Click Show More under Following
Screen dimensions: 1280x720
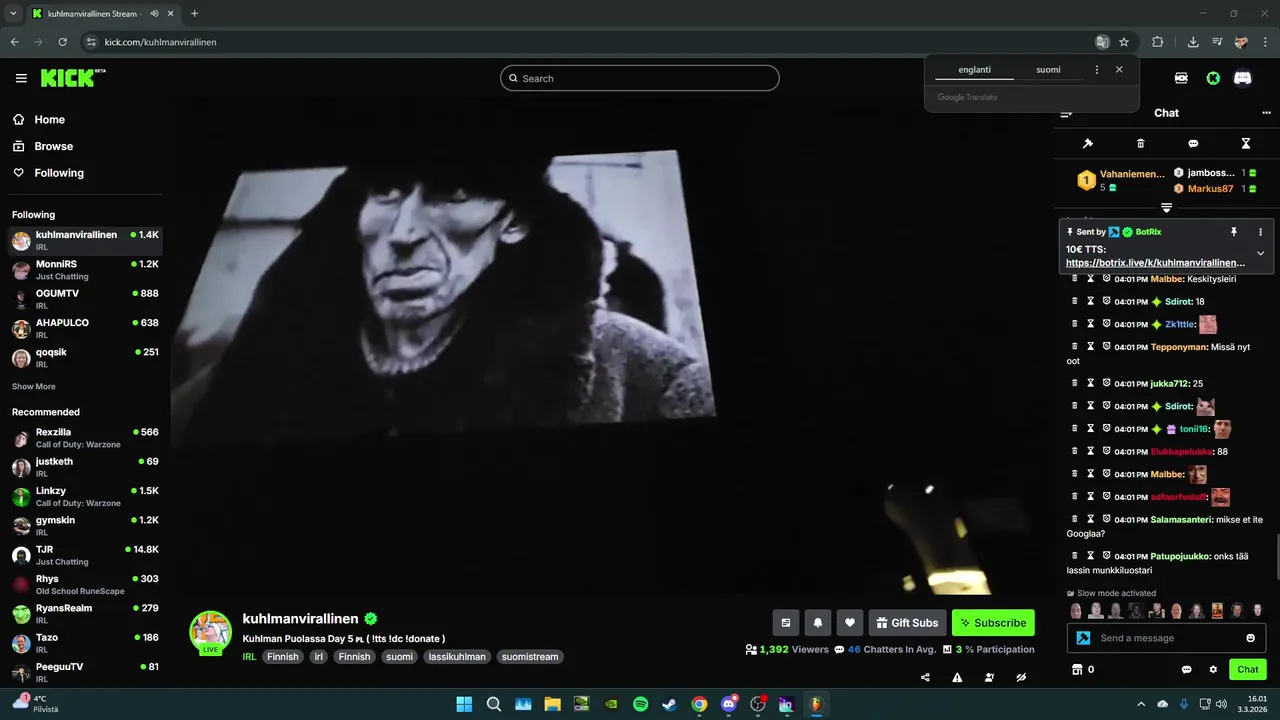point(34,386)
